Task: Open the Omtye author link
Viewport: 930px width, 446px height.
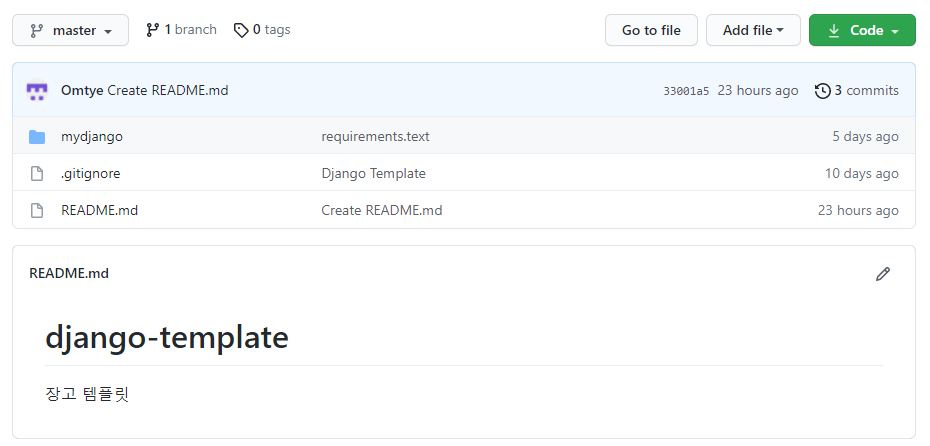Action: (82, 91)
